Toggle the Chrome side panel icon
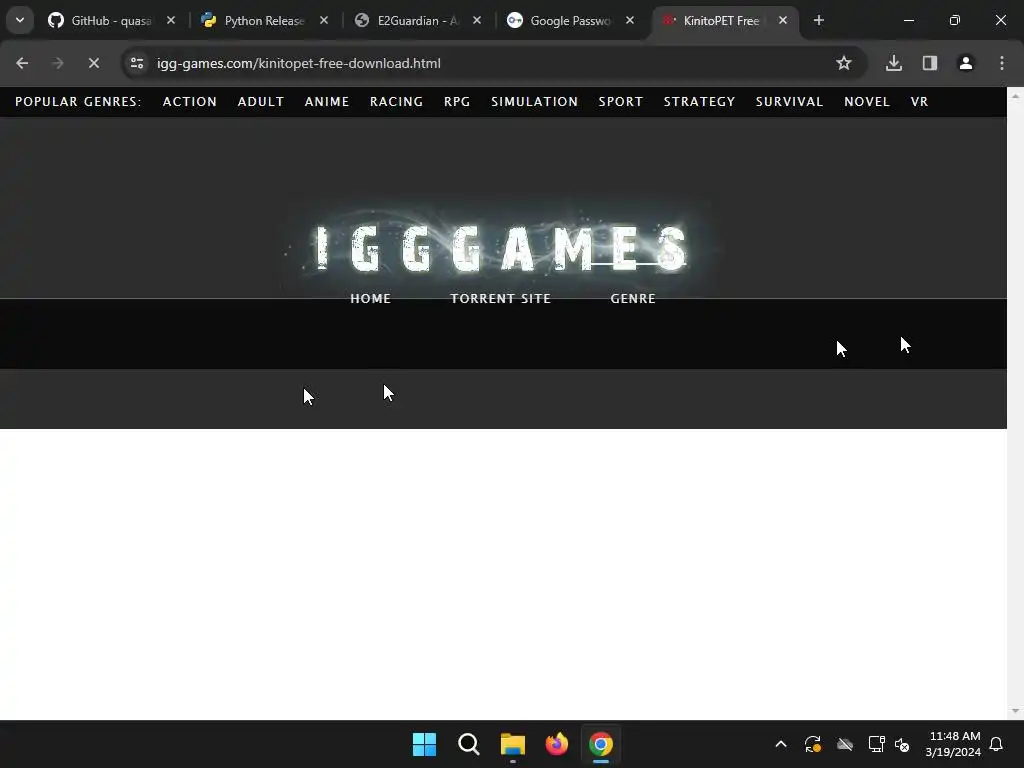The image size is (1024, 768). (930, 63)
